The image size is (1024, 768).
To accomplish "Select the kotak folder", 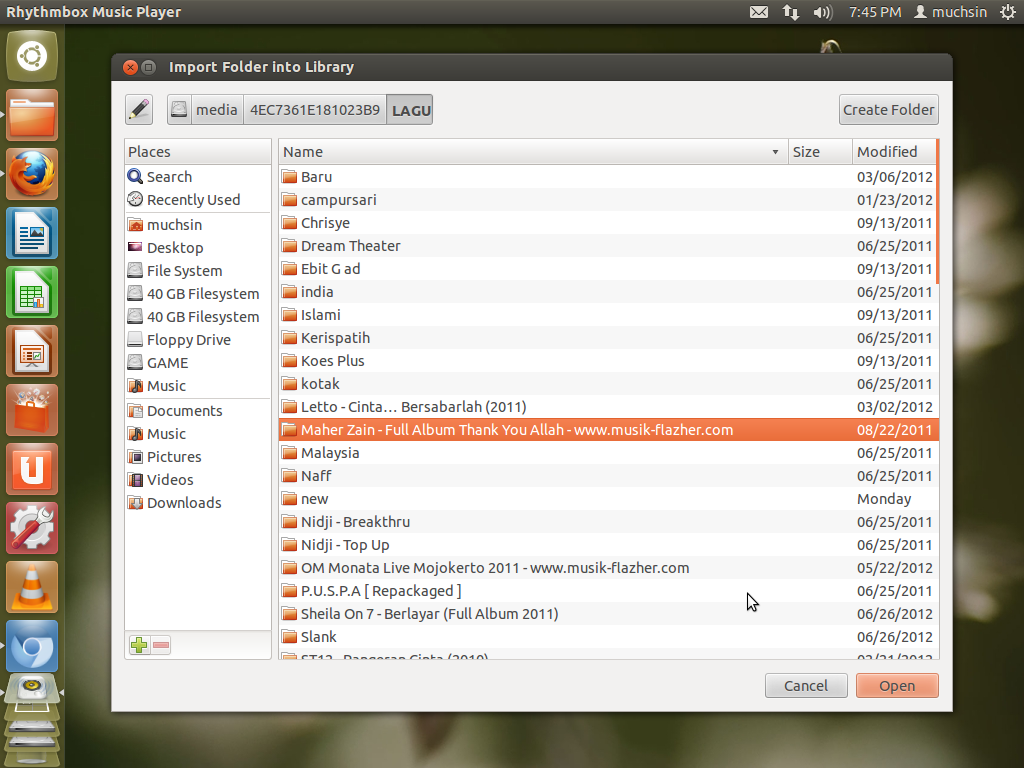I will tap(607, 383).
